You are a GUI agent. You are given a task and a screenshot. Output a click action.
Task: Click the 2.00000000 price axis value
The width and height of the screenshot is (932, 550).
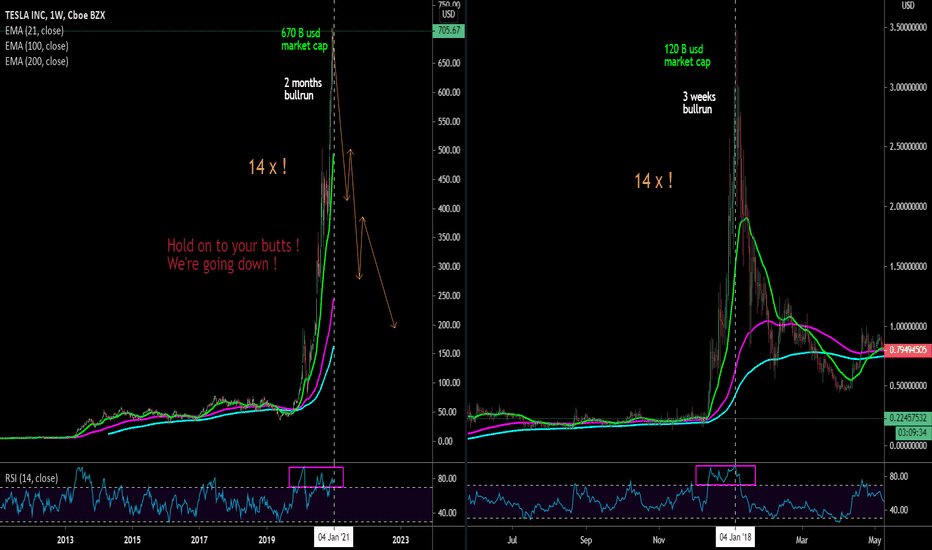tap(908, 207)
